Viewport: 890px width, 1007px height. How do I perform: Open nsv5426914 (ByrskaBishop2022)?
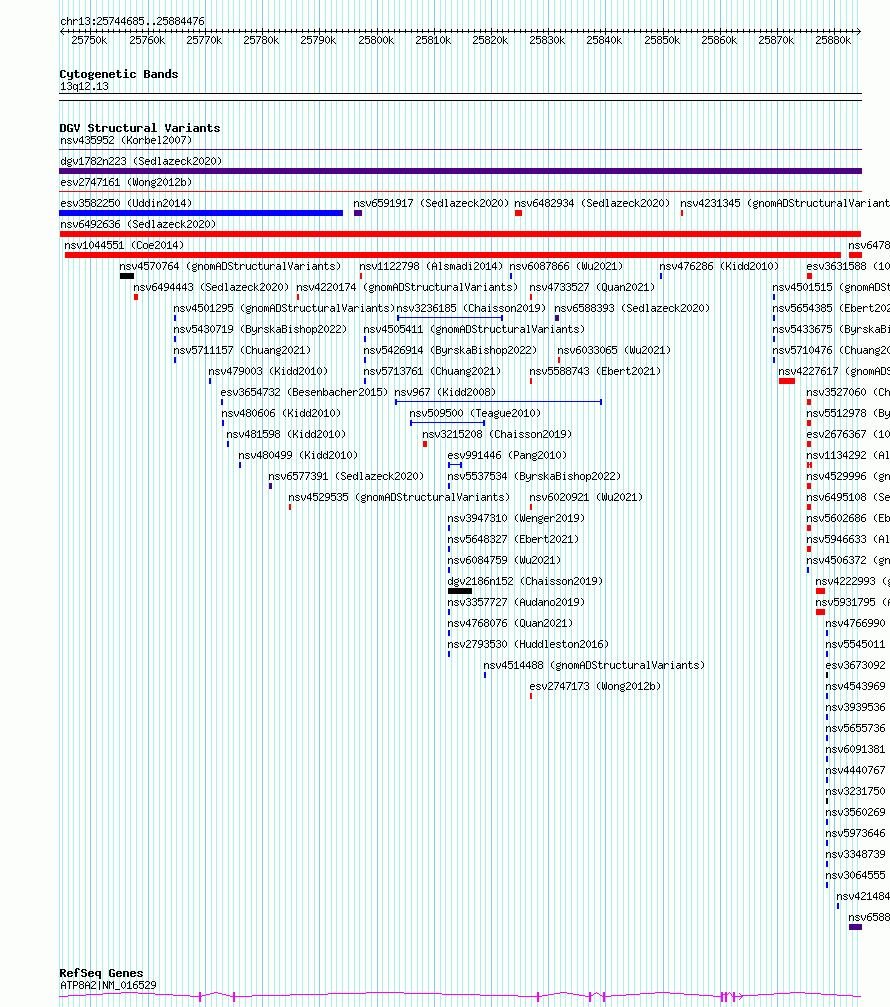pyautogui.click(x=450, y=350)
